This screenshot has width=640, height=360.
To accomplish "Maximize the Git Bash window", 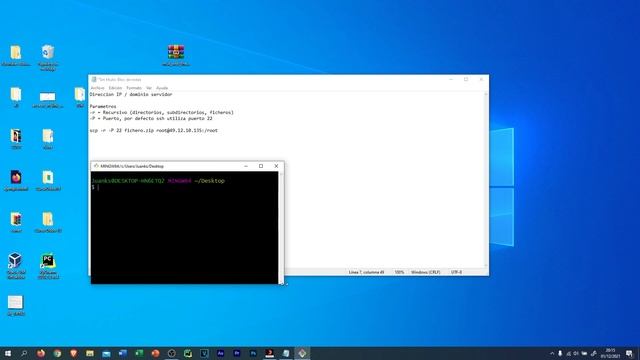I will point(261,166).
